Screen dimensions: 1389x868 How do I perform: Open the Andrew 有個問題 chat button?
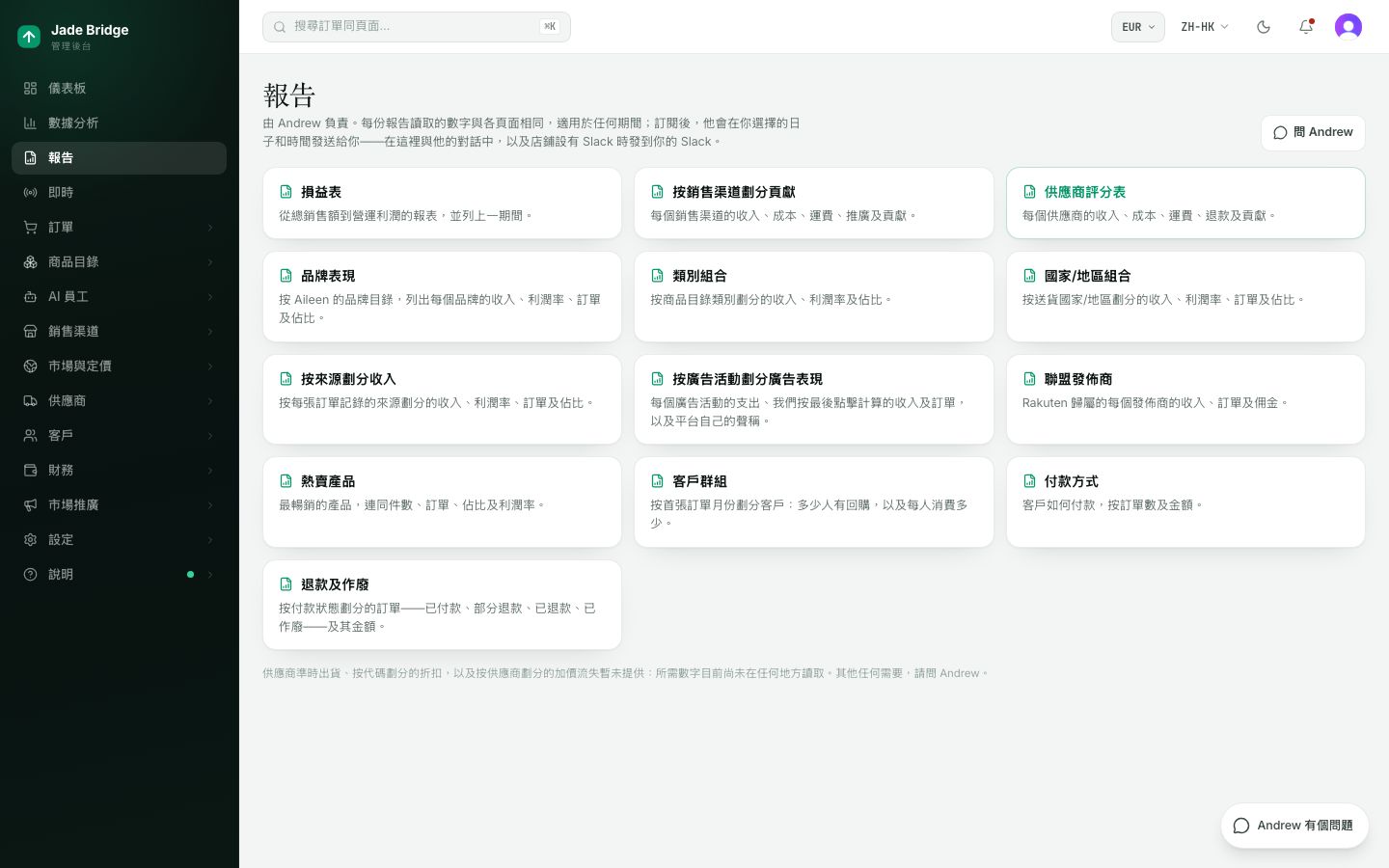[1294, 826]
